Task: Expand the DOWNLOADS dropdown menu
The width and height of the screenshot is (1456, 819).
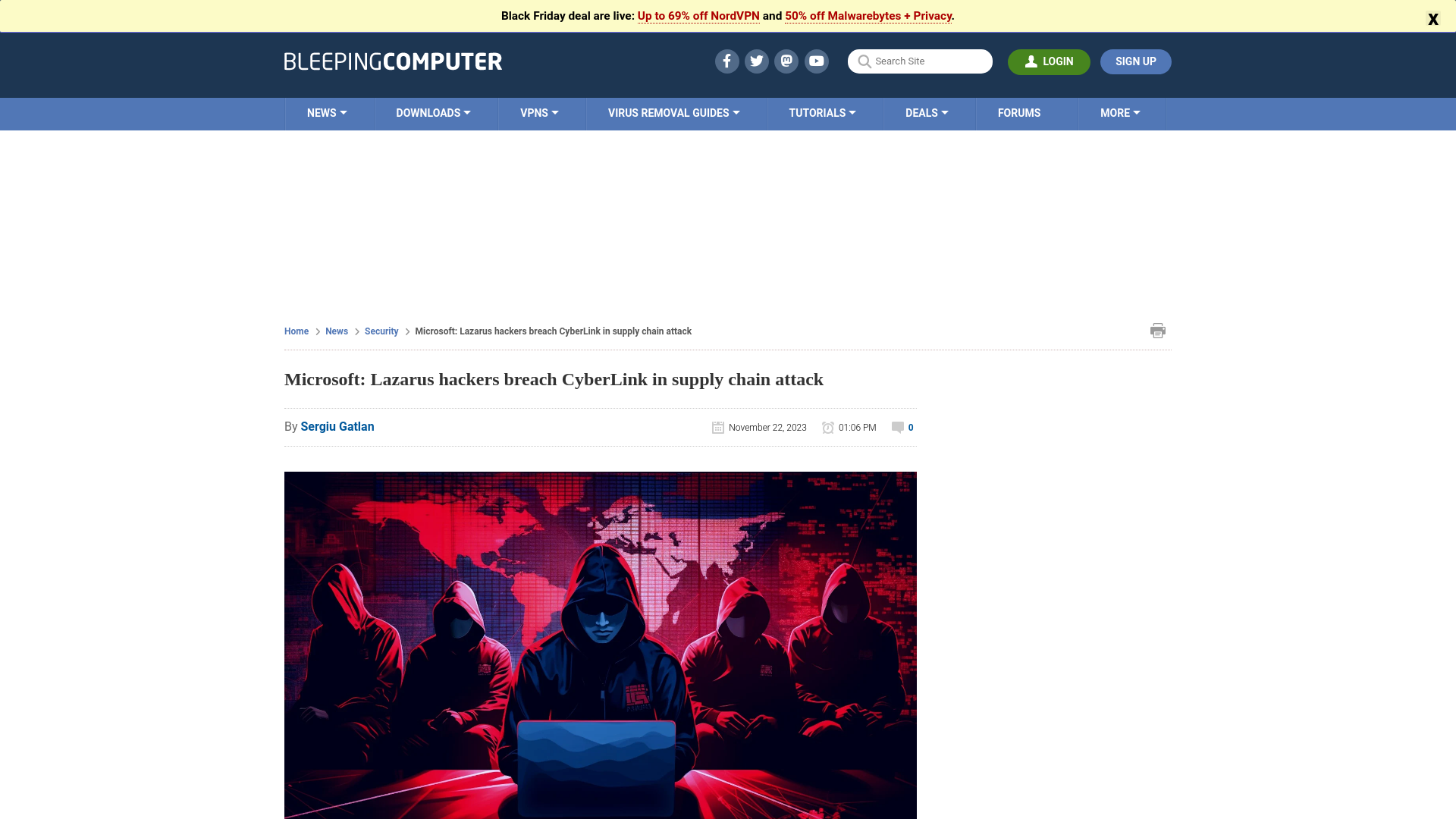Action: (433, 113)
